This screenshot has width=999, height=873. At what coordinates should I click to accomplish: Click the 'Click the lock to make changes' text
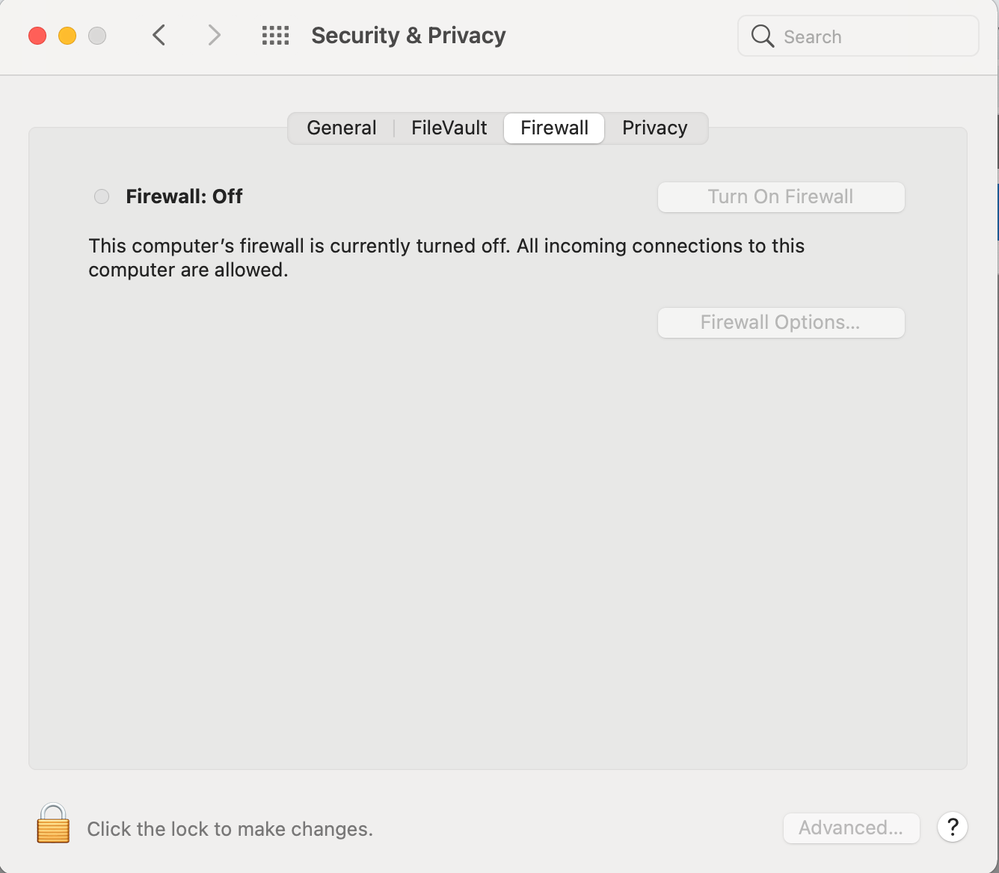pyautogui.click(x=229, y=829)
